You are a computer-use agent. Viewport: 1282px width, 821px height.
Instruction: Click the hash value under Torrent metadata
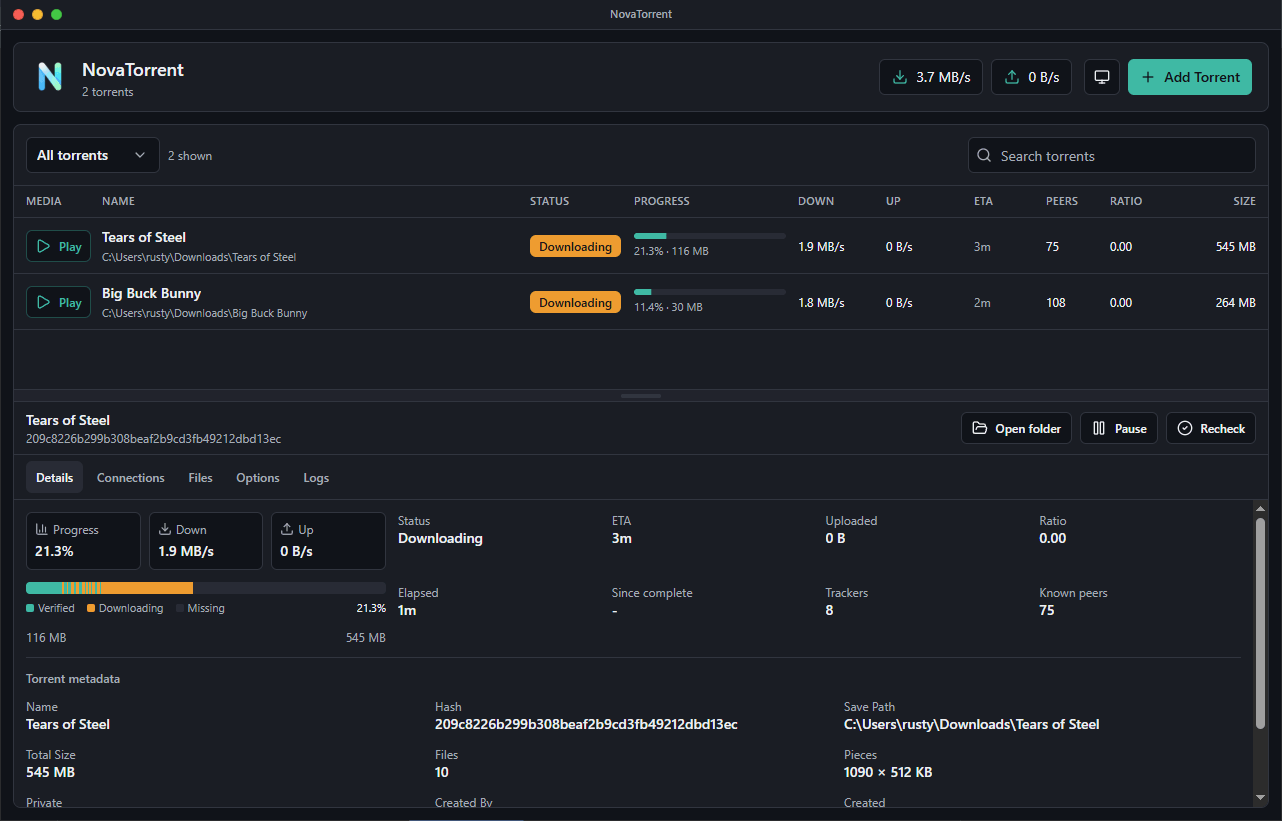586,724
